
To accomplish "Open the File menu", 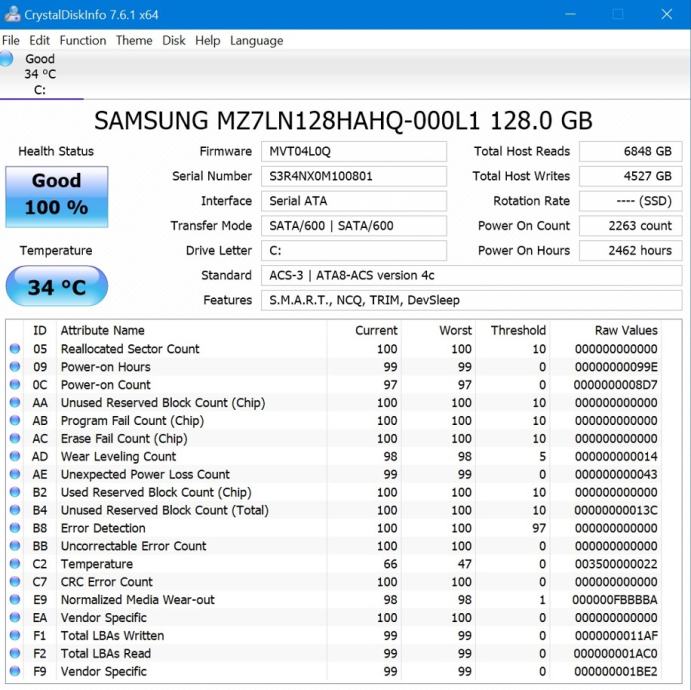I will point(11,41).
